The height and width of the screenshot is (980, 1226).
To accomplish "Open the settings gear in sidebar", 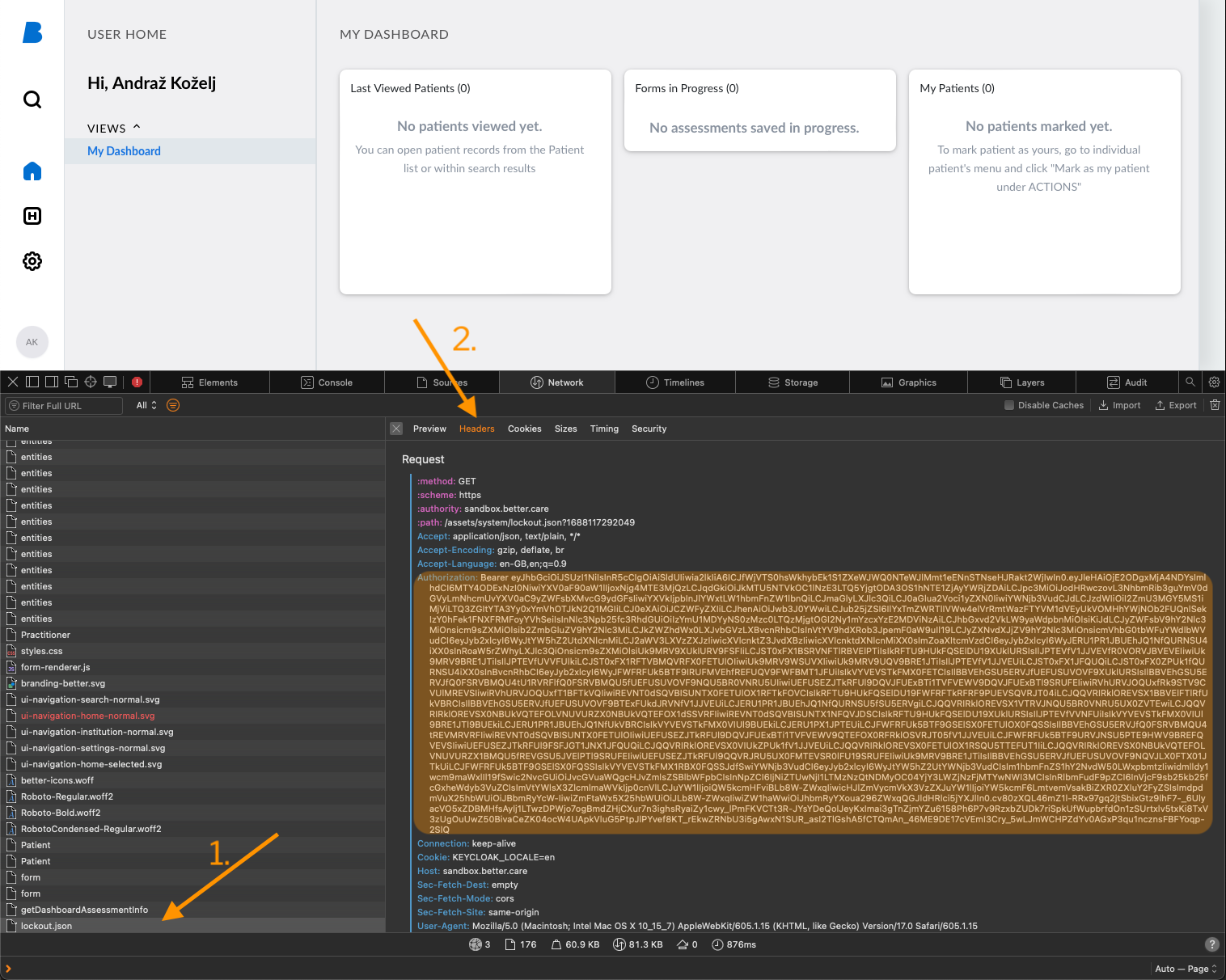I will (x=32, y=261).
